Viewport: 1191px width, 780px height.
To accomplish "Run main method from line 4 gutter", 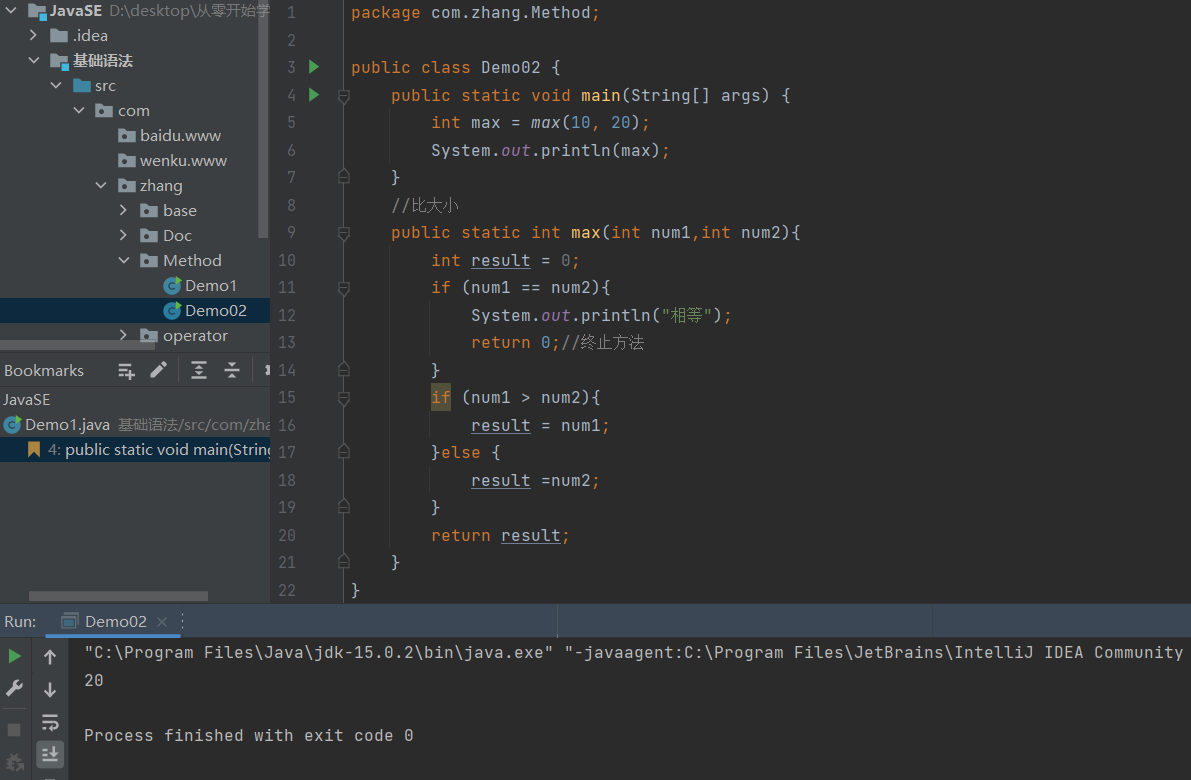I will pyautogui.click(x=314, y=95).
